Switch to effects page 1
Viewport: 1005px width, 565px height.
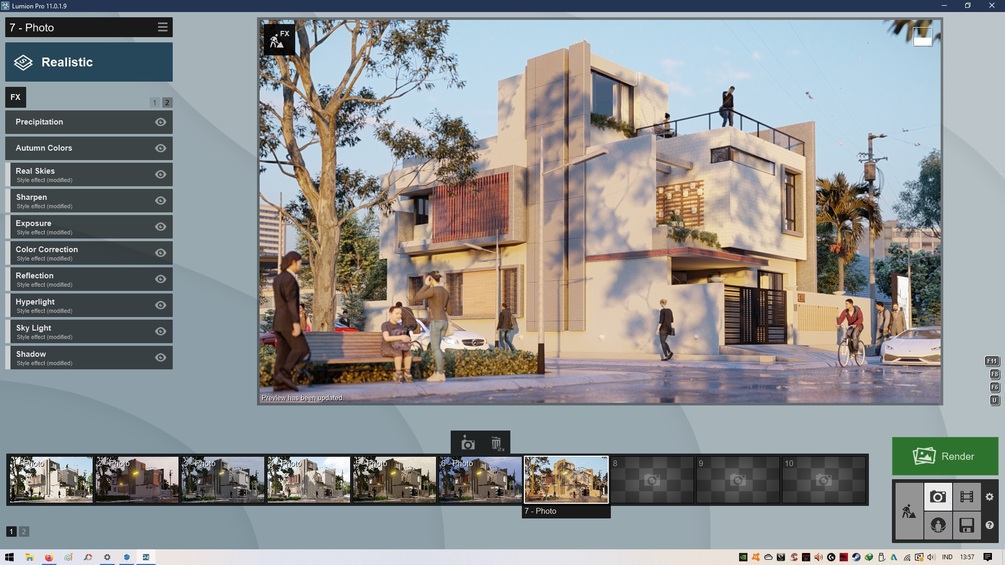[154, 102]
